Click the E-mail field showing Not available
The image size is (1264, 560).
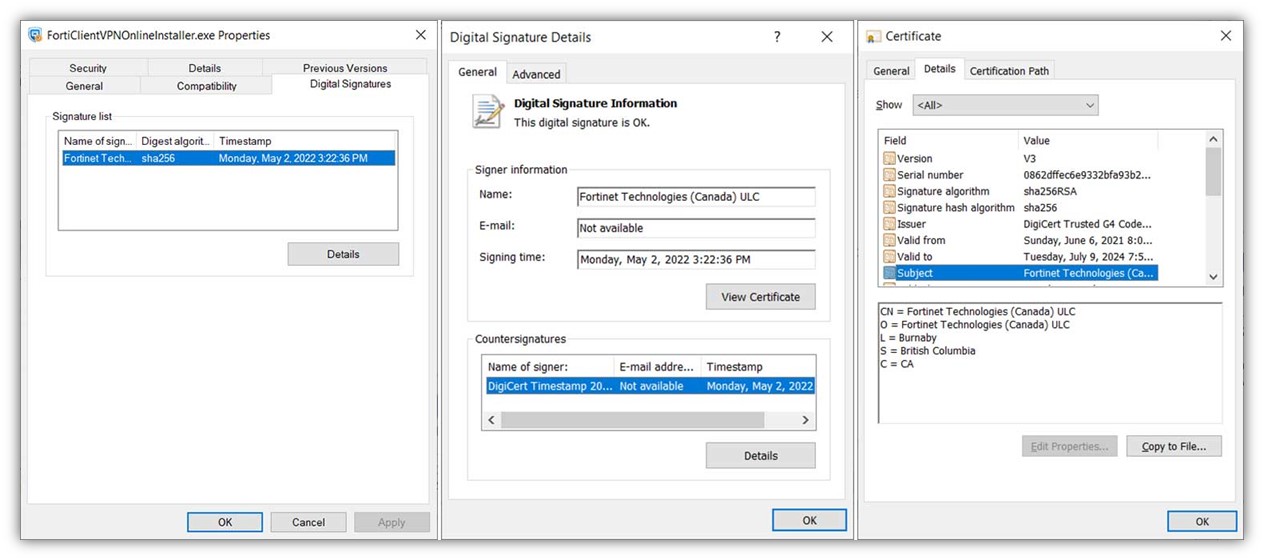[x=696, y=228]
